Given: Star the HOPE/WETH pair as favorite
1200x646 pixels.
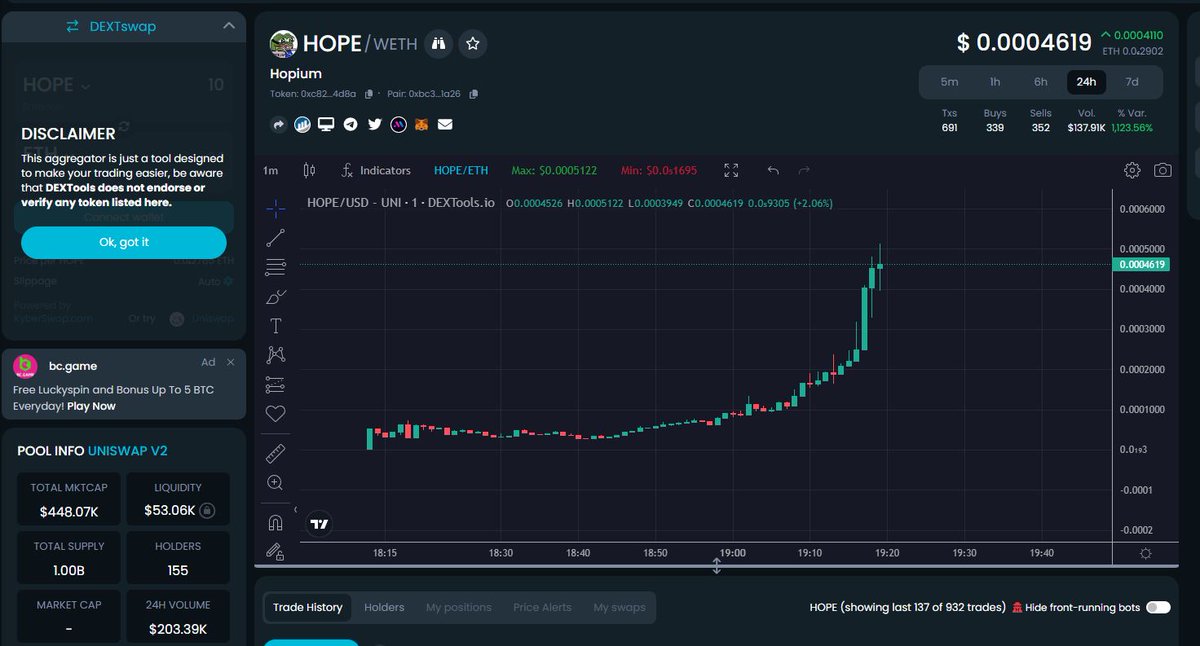Looking at the screenshot, I should 472,43.
